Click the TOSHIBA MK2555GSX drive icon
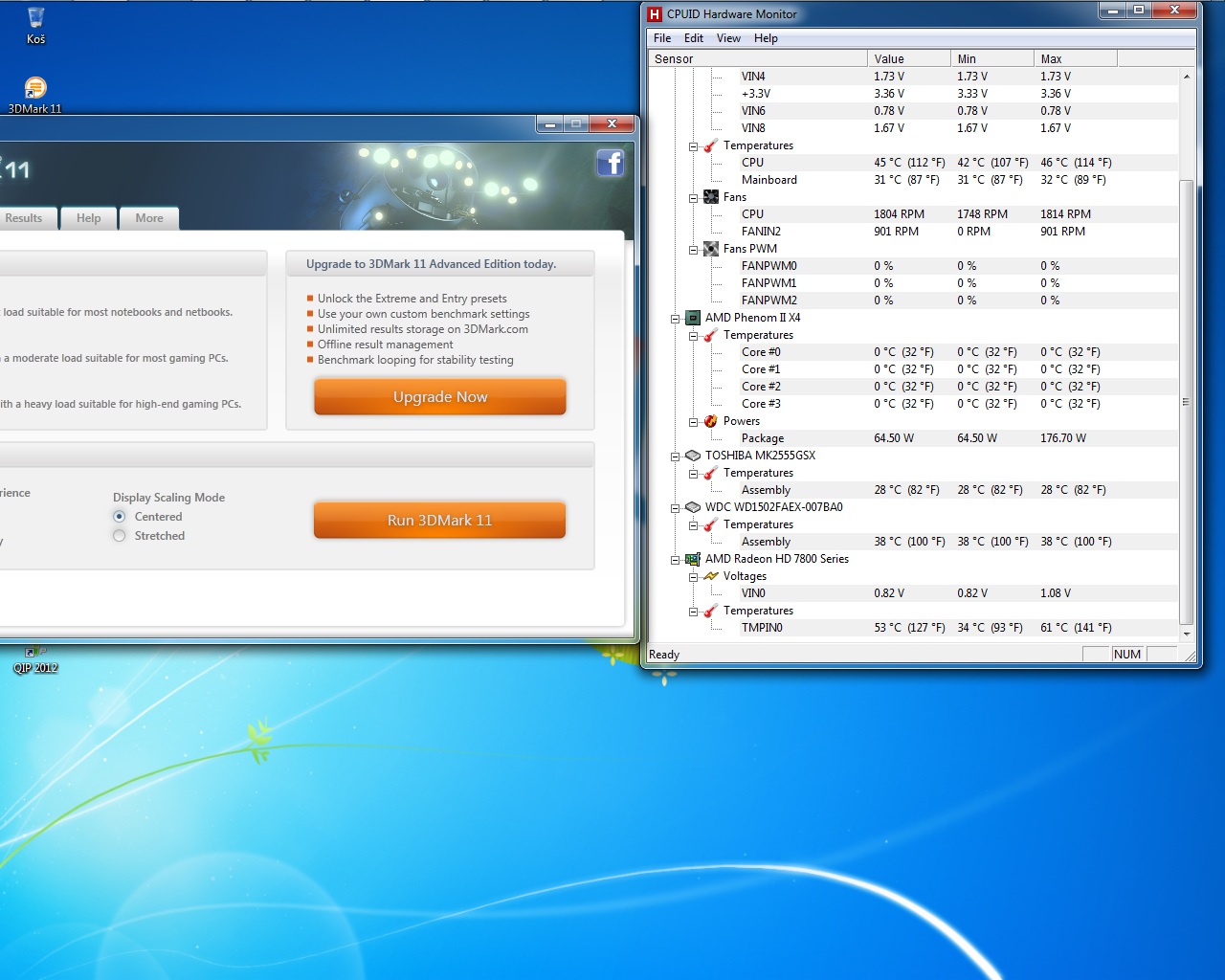Image resolution: width=1225 pixels, height=980 pixels. pos(693,456)
